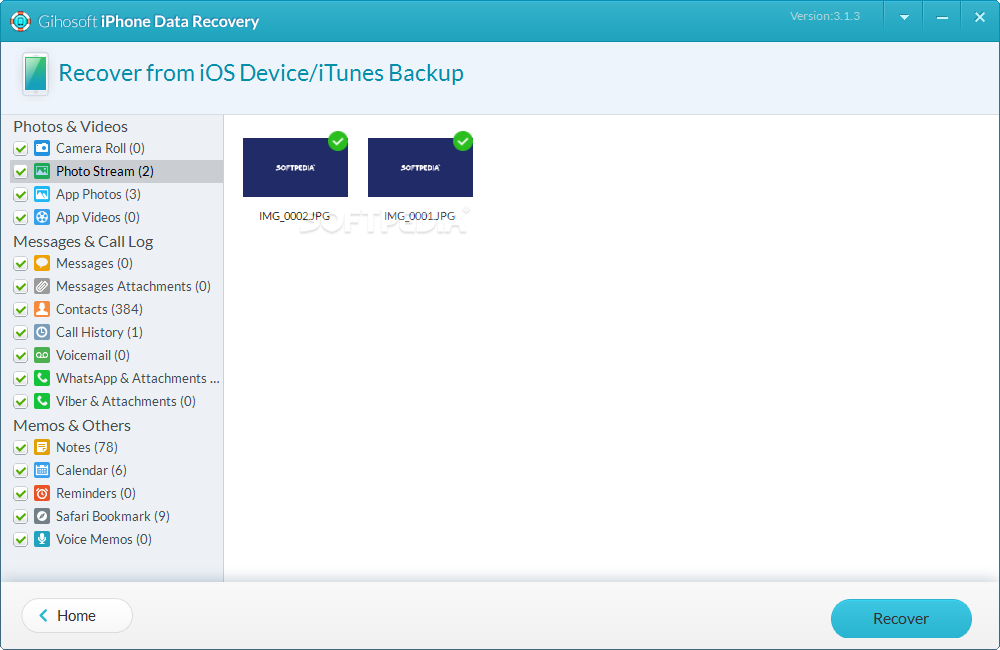Click the IMG_0002.JPG file name
Screen dimensions: 1000x650
click(x=295, y=216)
